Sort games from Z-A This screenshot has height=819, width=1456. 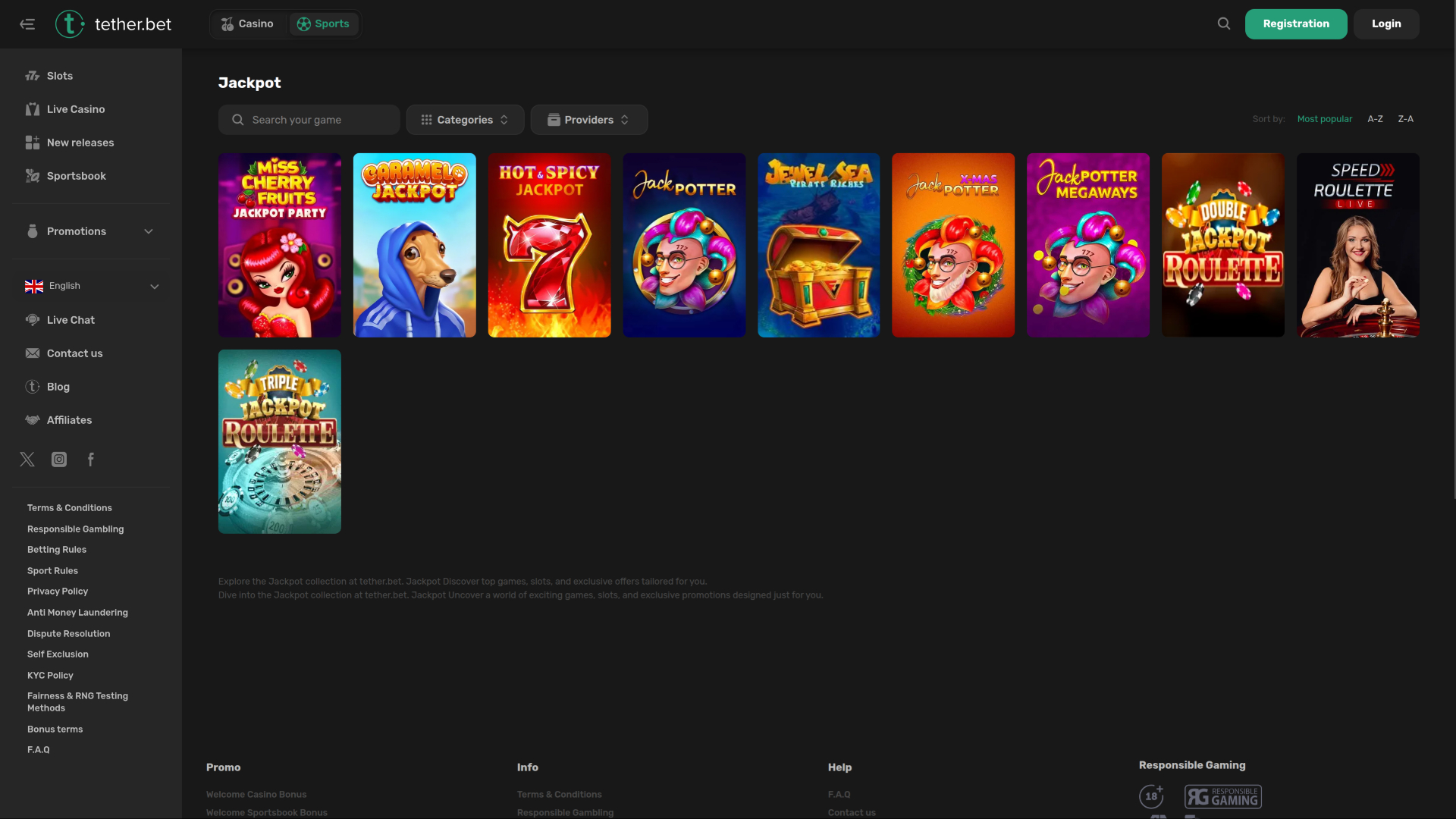point(1405,118)
